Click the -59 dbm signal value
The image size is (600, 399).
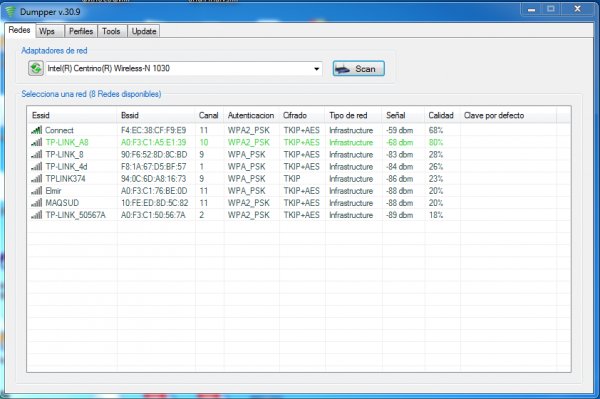click(x=399, y=130)
